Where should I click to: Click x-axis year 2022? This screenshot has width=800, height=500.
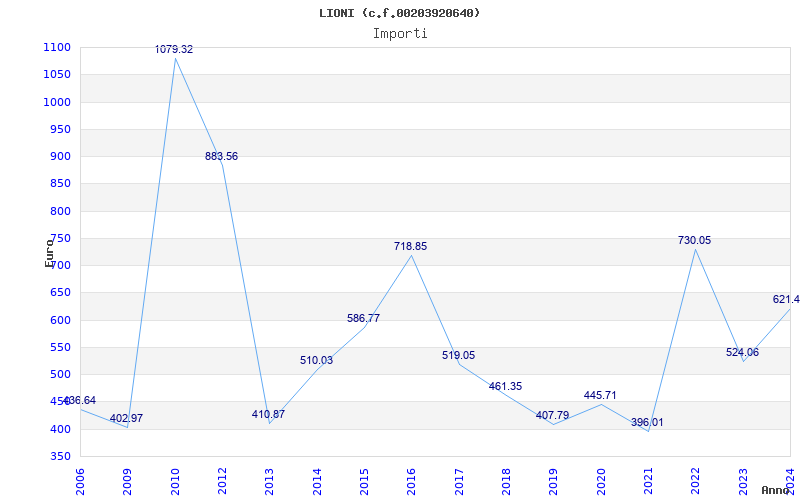[695, 482]
